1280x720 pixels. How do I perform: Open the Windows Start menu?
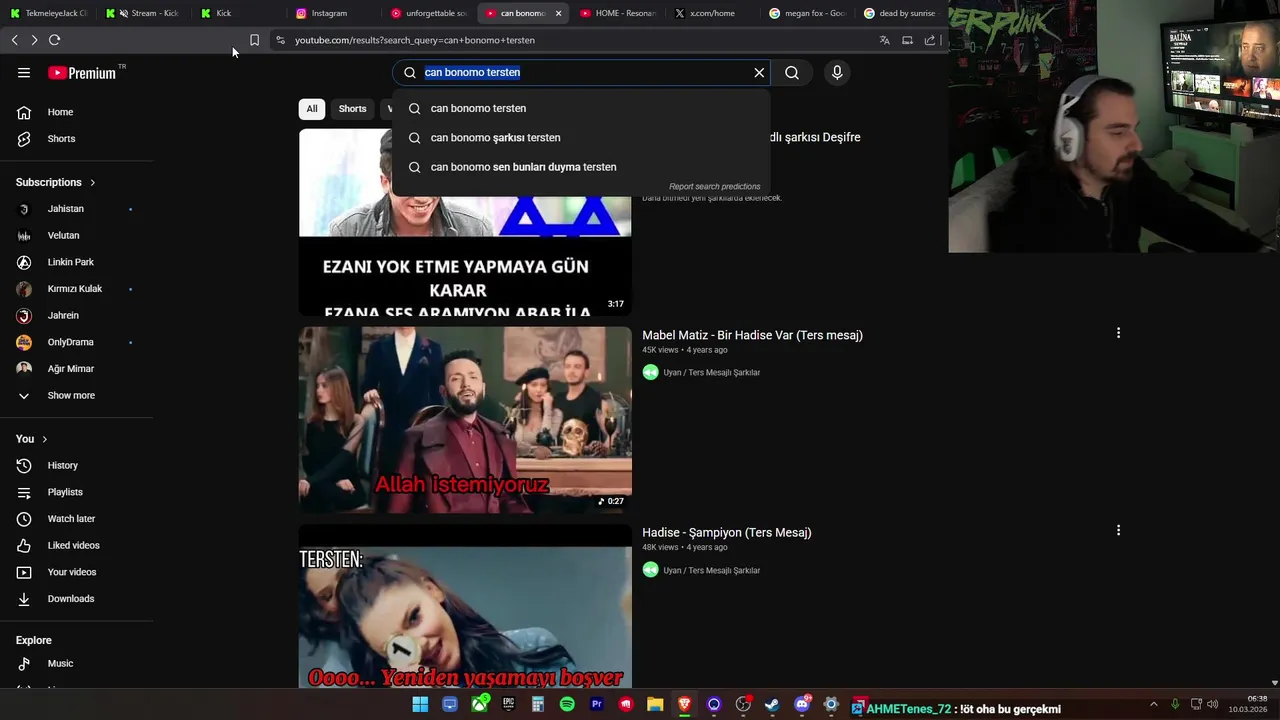[420, 705]
